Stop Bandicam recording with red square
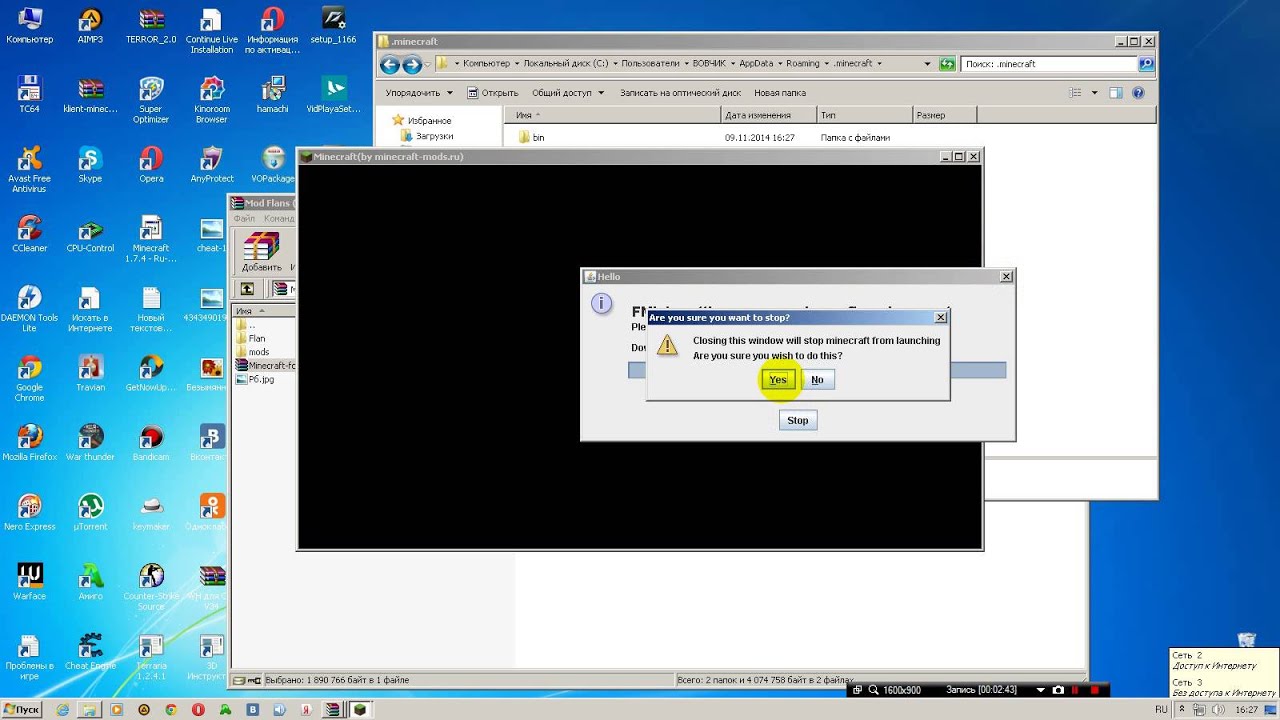The height and width of the screenshot is (720, 1280). tap(1095, 690)
